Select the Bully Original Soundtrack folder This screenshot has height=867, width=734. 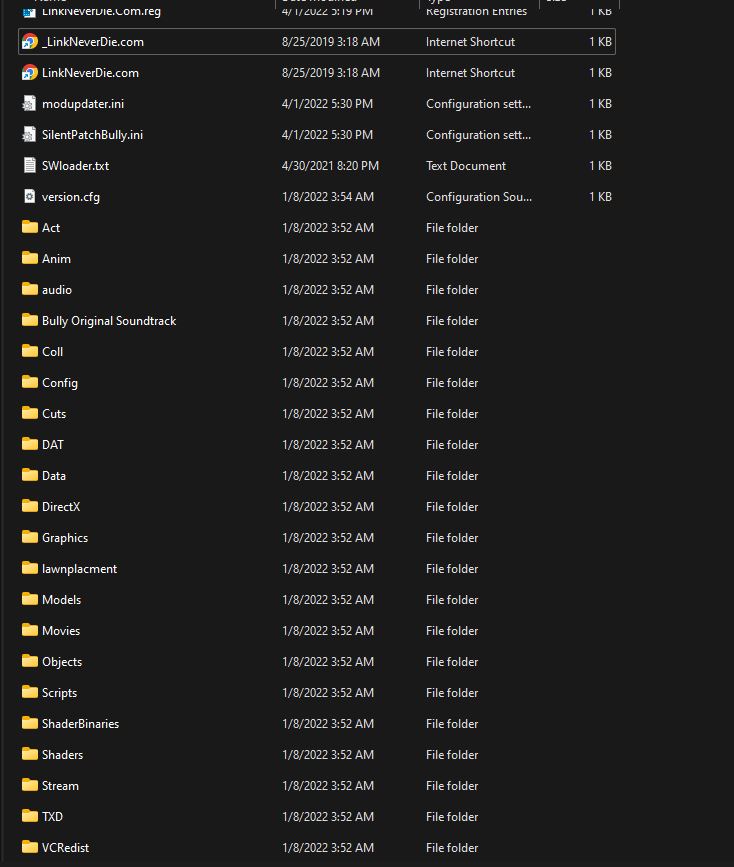[108, 321]
